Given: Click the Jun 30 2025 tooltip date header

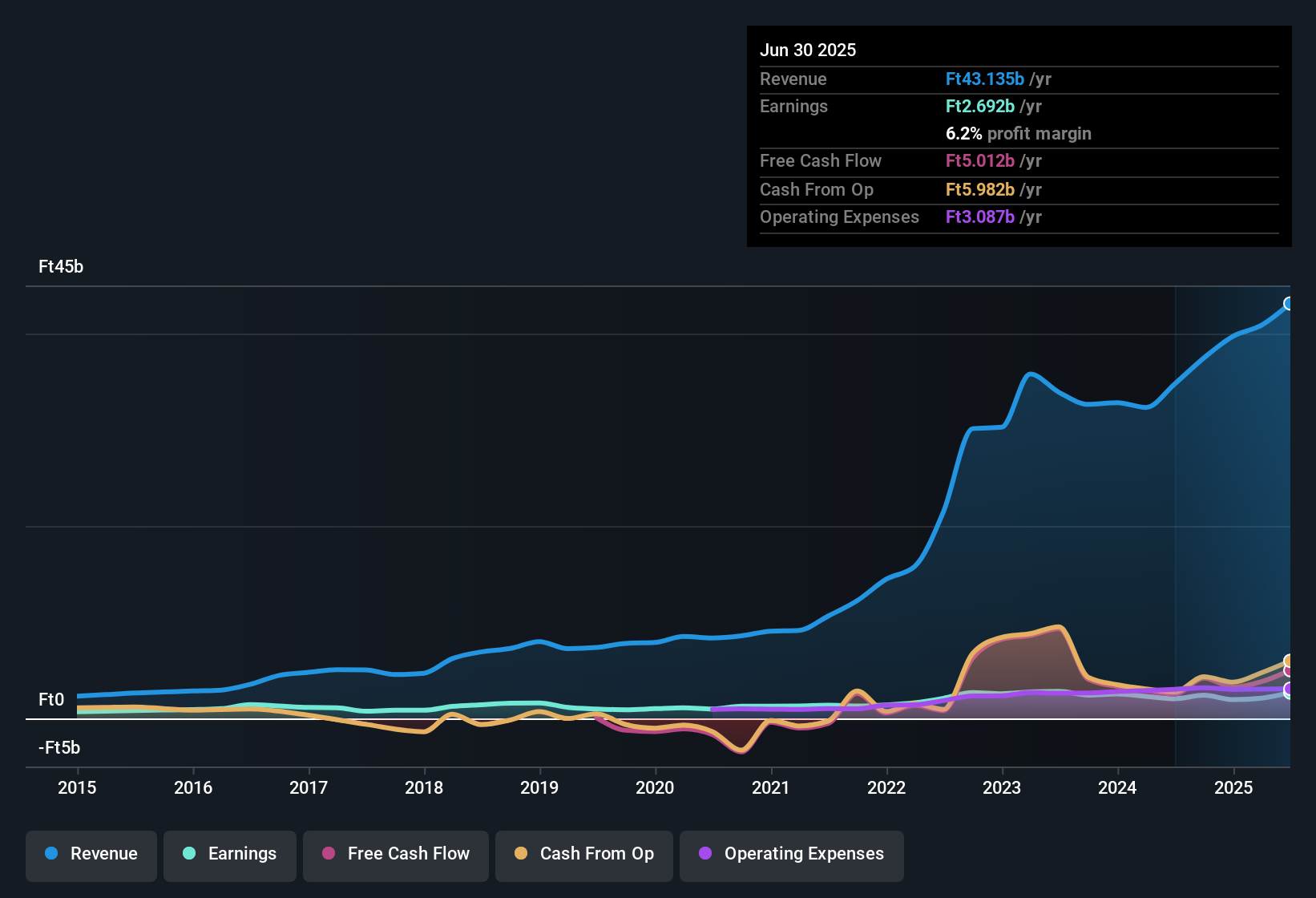Looking at the screenshot, I should click(808, 51).
